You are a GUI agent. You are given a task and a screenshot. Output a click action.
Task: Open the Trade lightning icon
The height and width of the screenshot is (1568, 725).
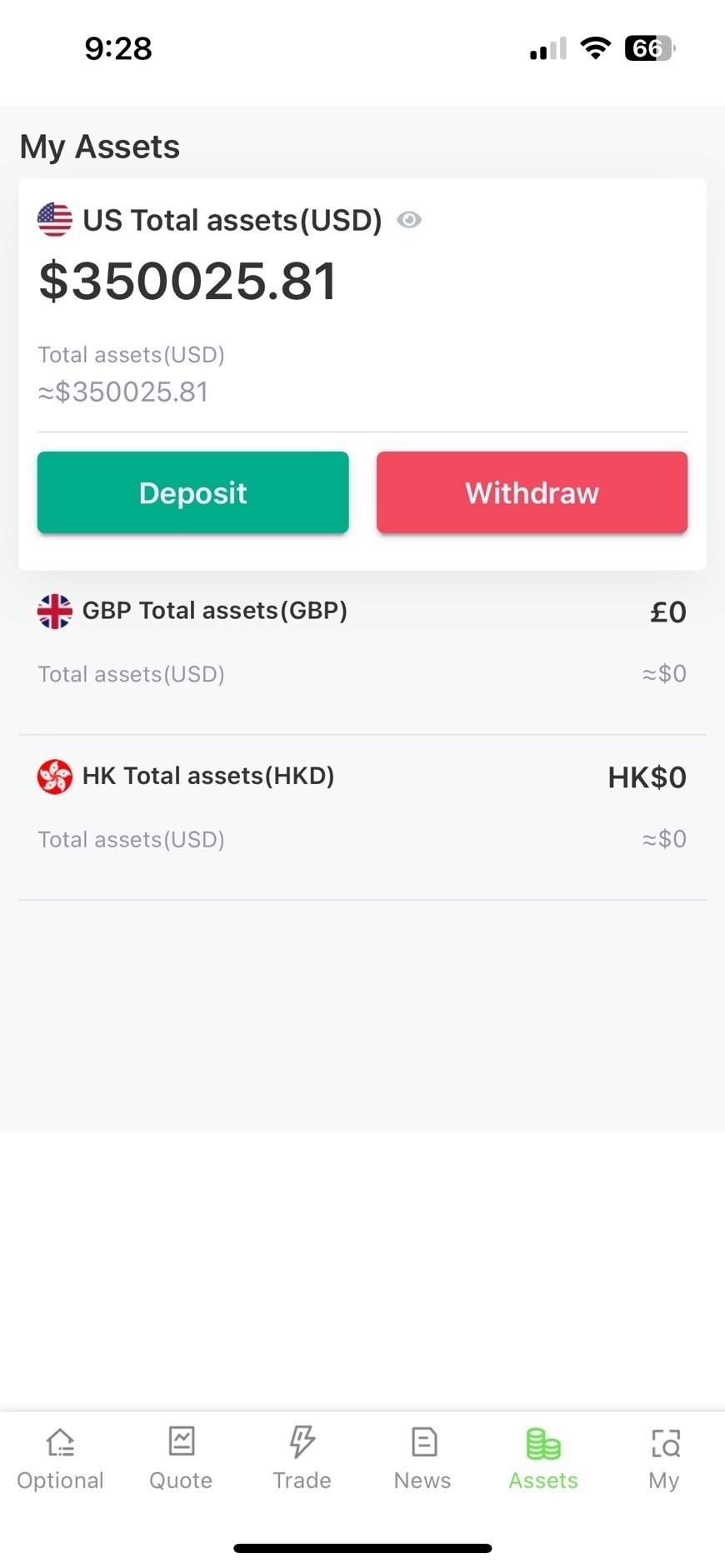click(302, 1441)
